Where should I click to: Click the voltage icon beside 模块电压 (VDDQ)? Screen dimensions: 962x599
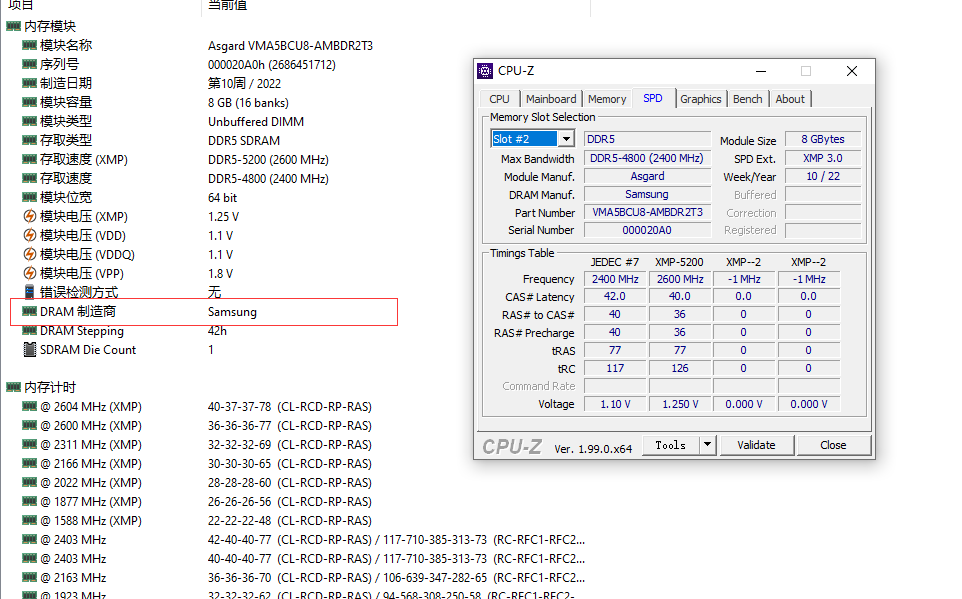(29, 254)
